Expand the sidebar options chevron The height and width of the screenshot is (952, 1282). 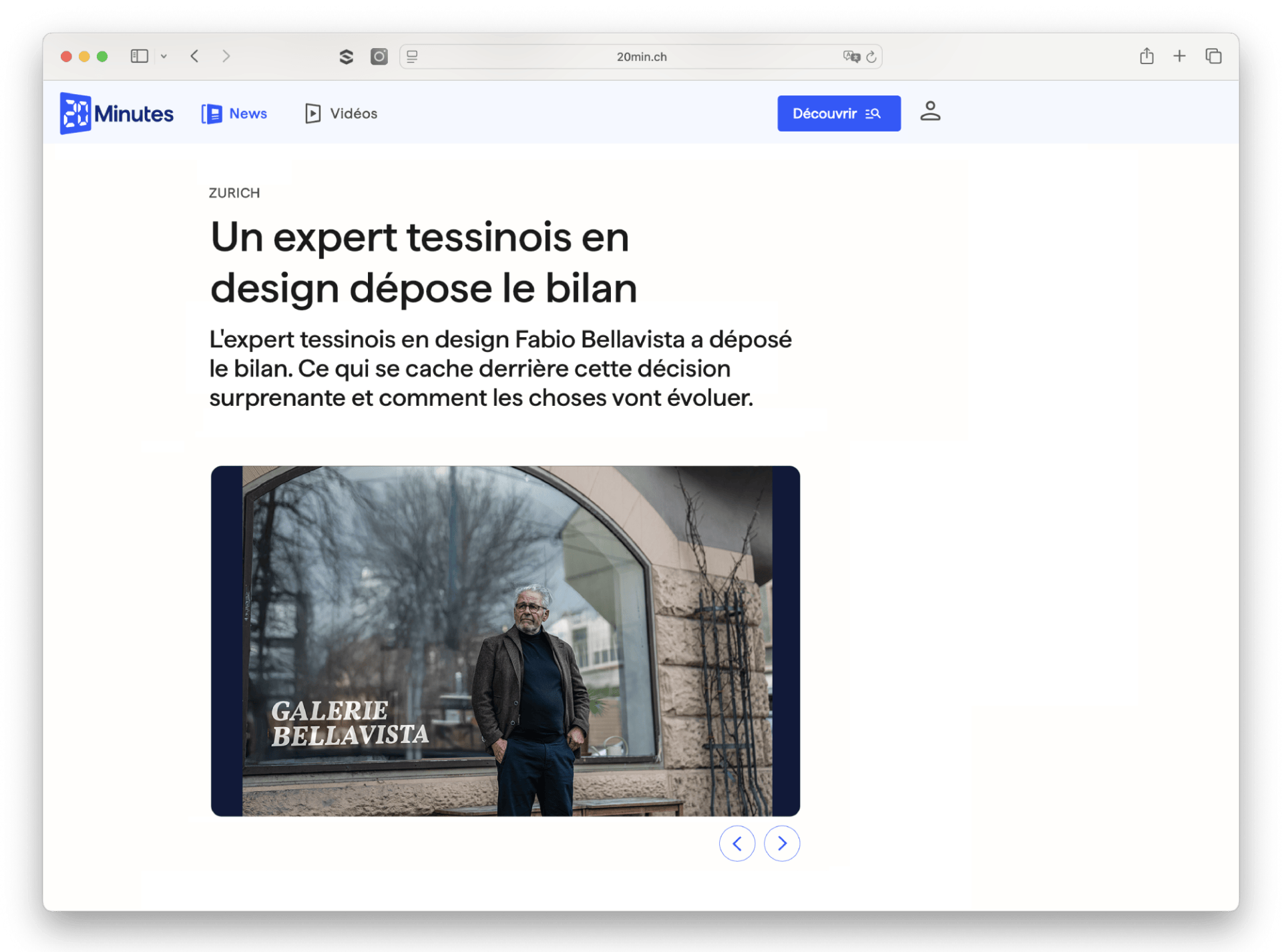point(164,56)
